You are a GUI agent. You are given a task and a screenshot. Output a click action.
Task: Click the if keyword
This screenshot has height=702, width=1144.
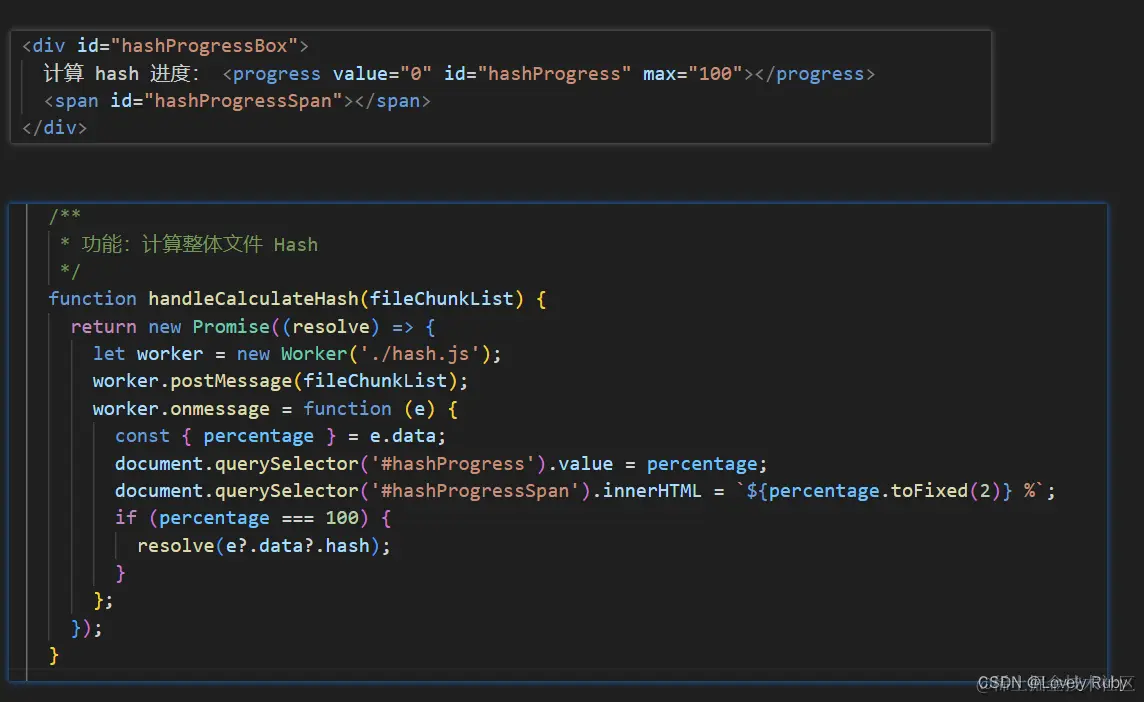125,518
